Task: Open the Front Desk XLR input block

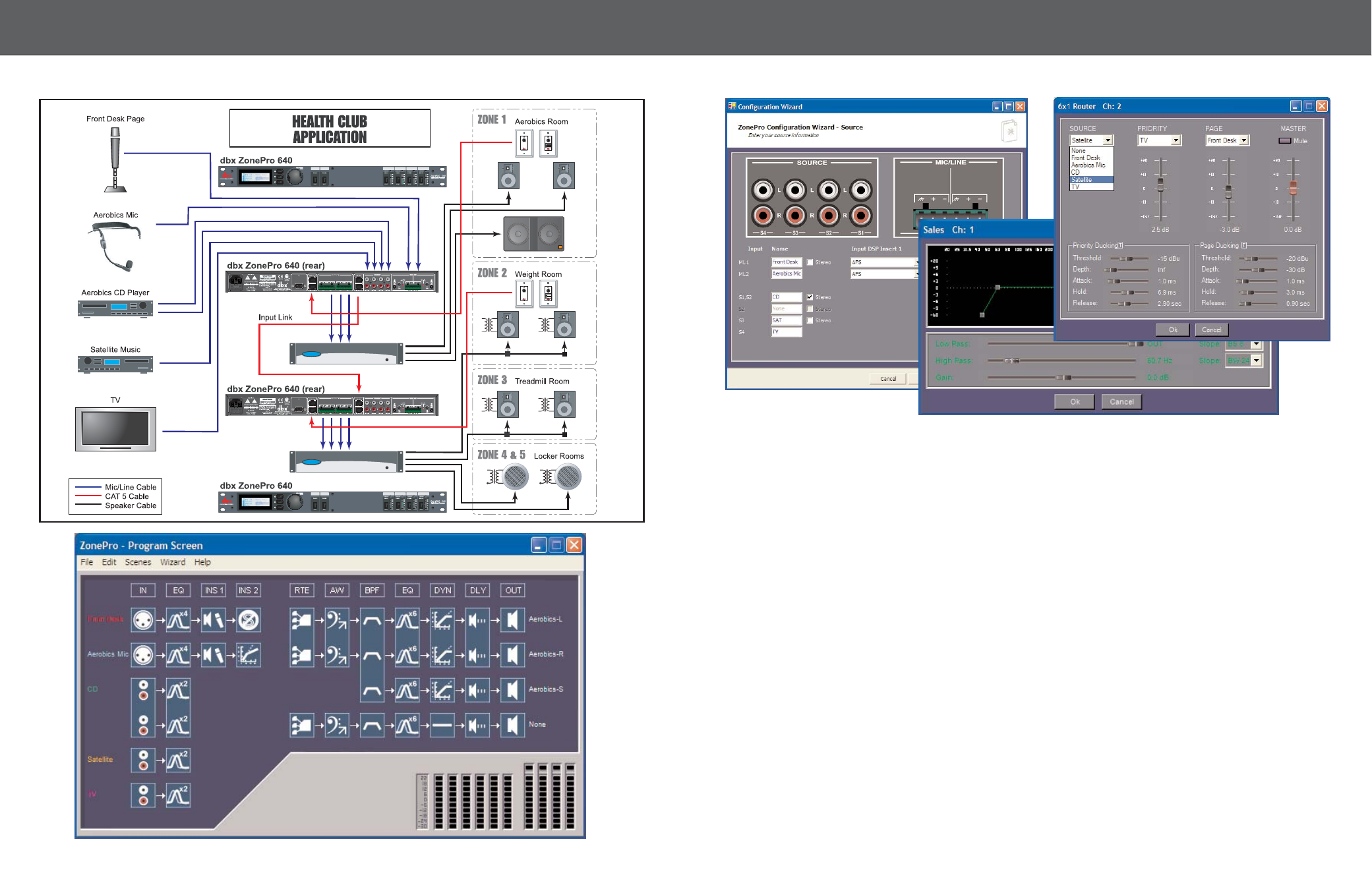Action: [143, 619]
